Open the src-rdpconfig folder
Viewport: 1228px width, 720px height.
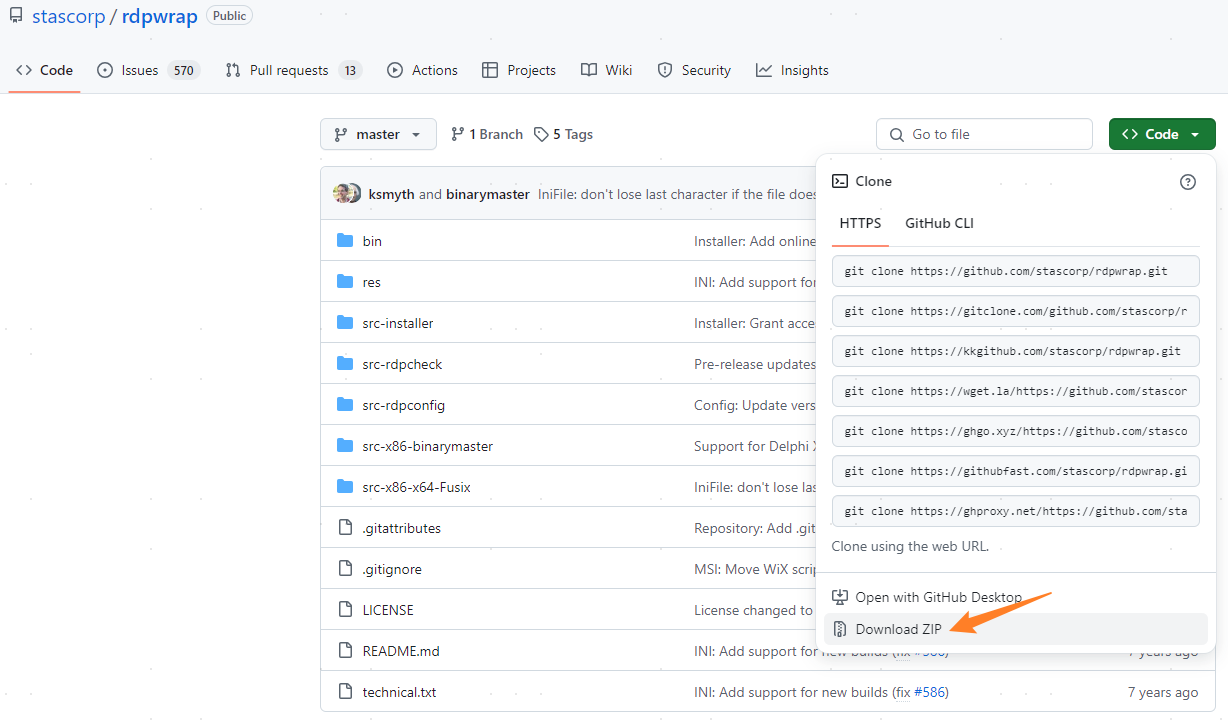[x=404, y=405]
